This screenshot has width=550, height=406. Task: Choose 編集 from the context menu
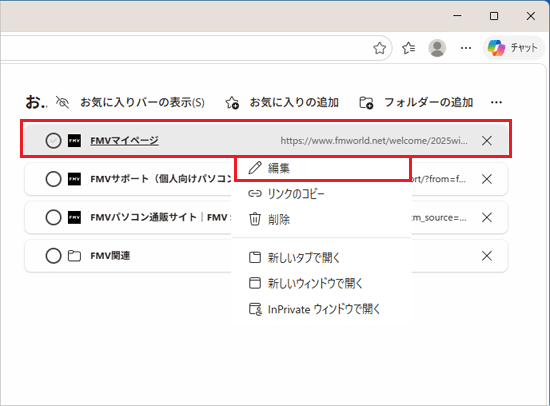click(322, 168)
